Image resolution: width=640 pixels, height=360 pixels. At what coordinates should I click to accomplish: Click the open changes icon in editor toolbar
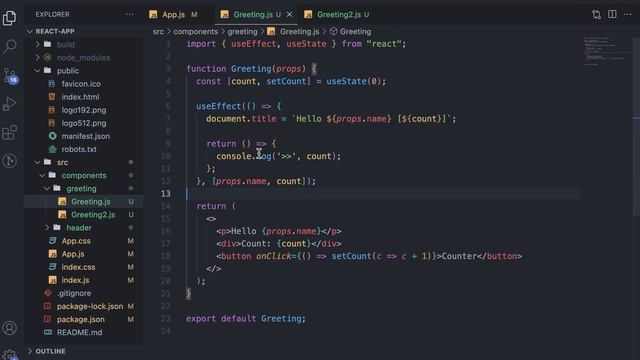coord(596,14)
